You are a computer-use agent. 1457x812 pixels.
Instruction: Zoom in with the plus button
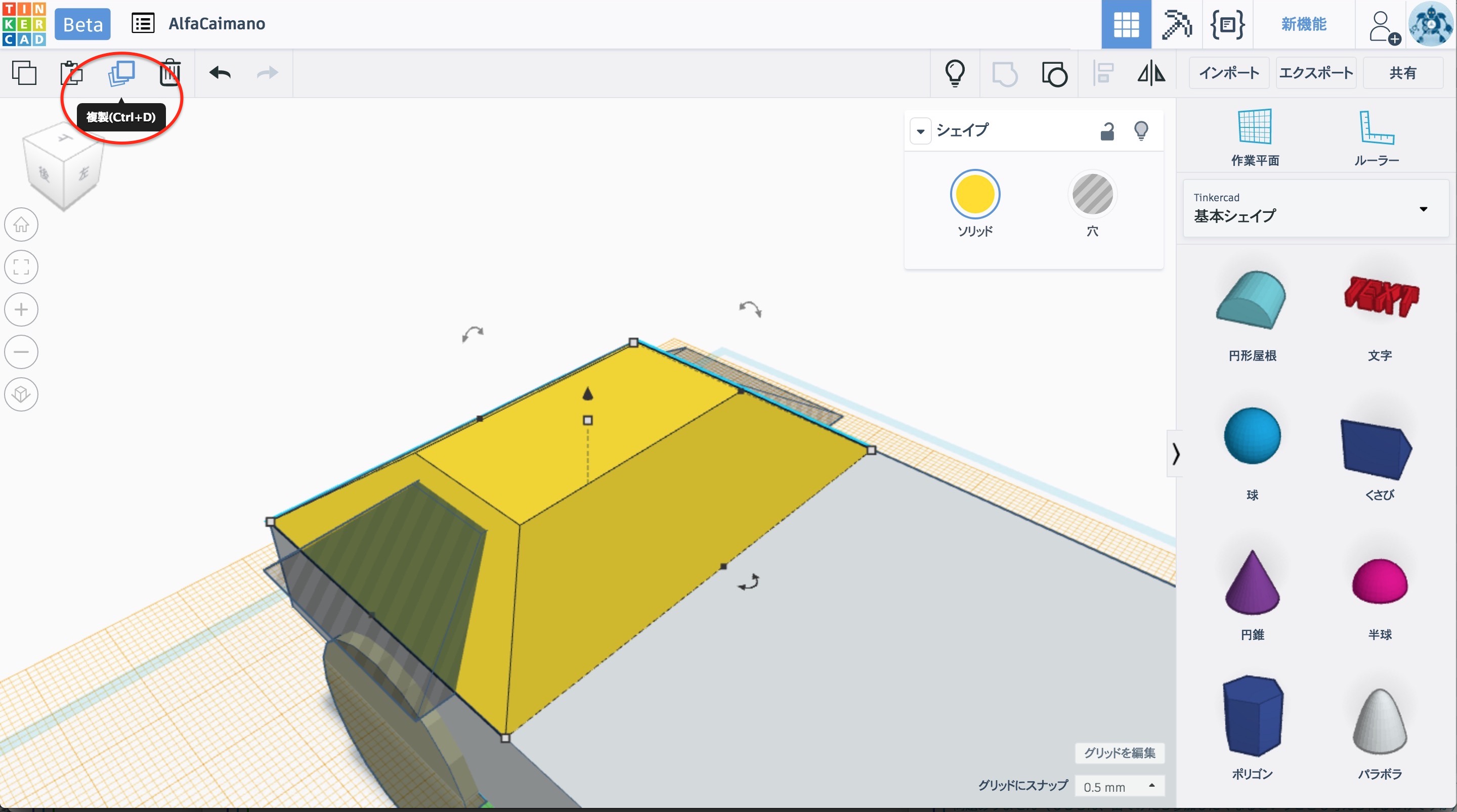[21, 310]
